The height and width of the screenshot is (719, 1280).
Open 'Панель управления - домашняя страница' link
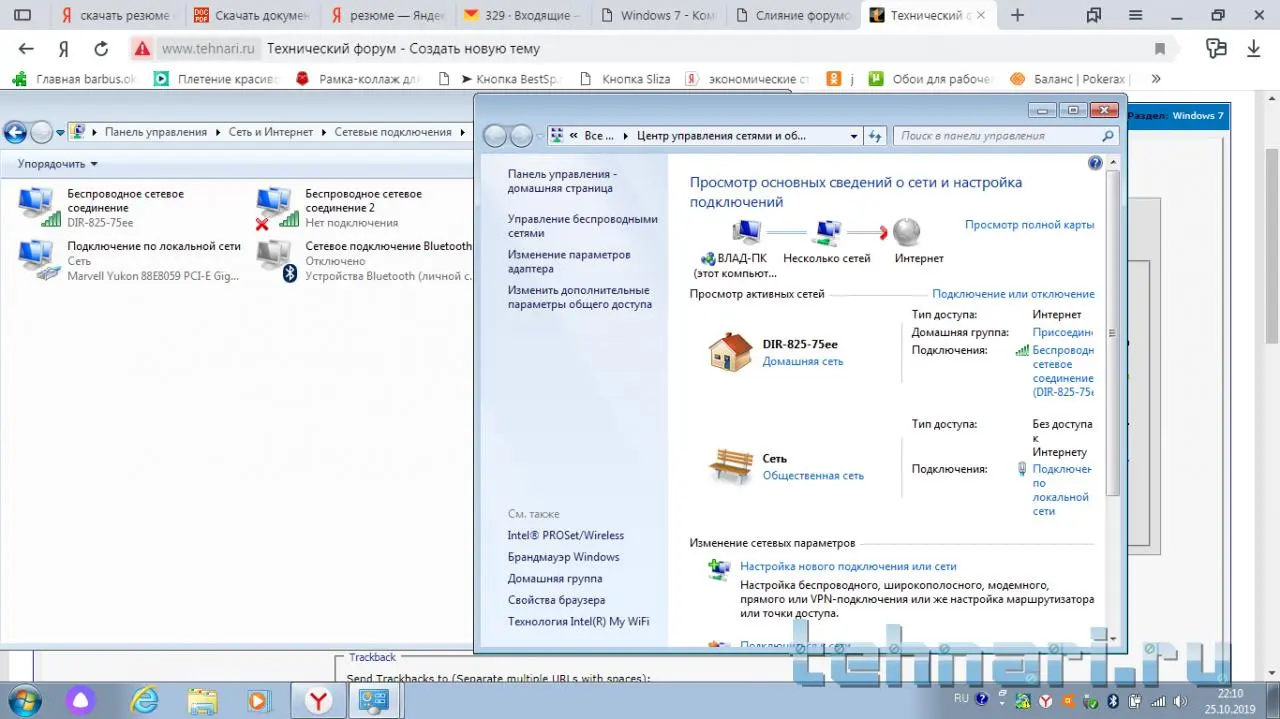point(562,181)
